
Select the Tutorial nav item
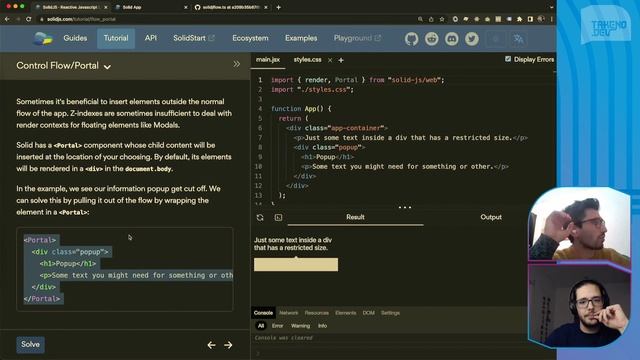click(116, 38)
